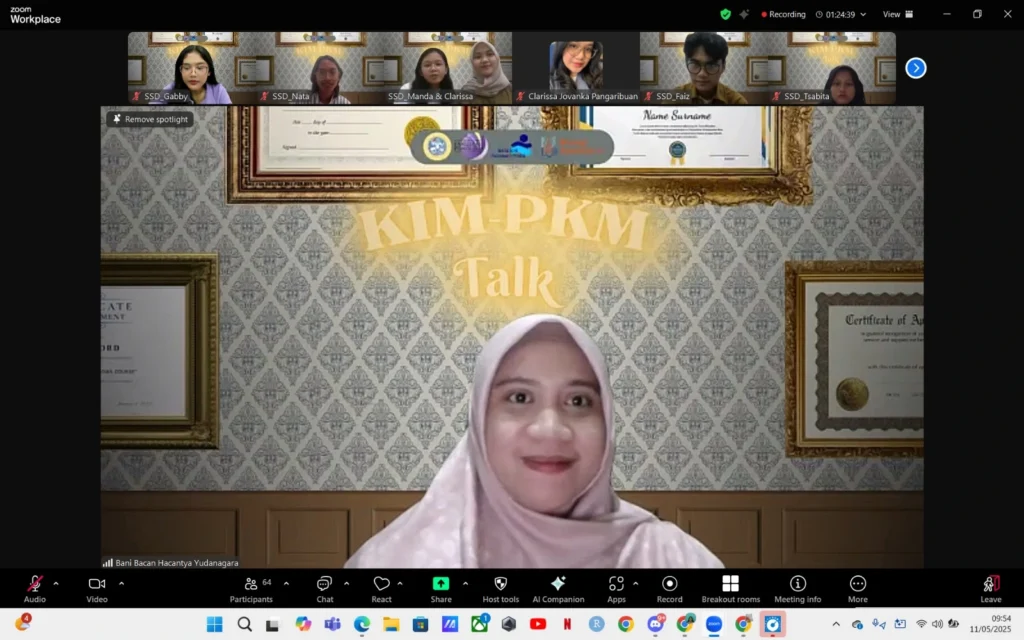
Task: Open the React heart menu
Action: (381, 588)
